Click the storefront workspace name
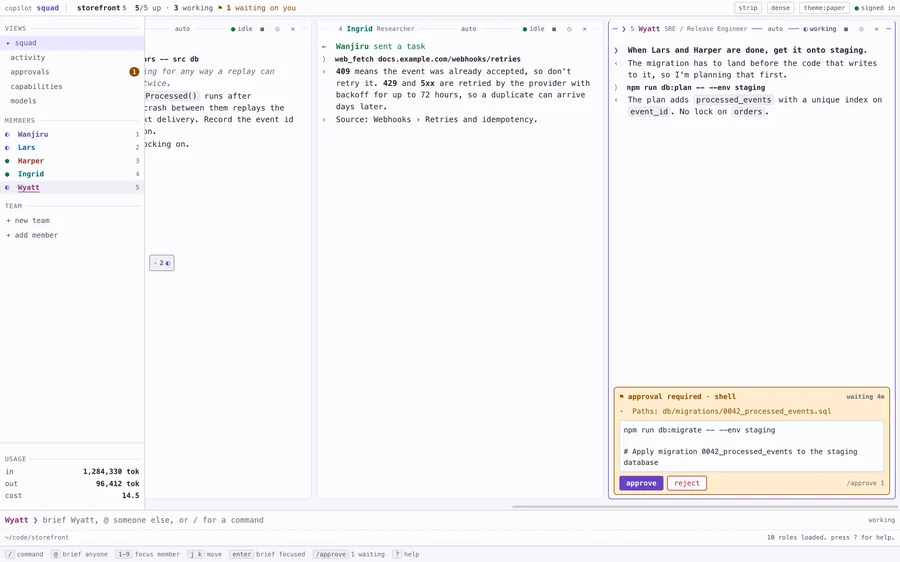Screen dimensions: 900x562 (99, 8)
